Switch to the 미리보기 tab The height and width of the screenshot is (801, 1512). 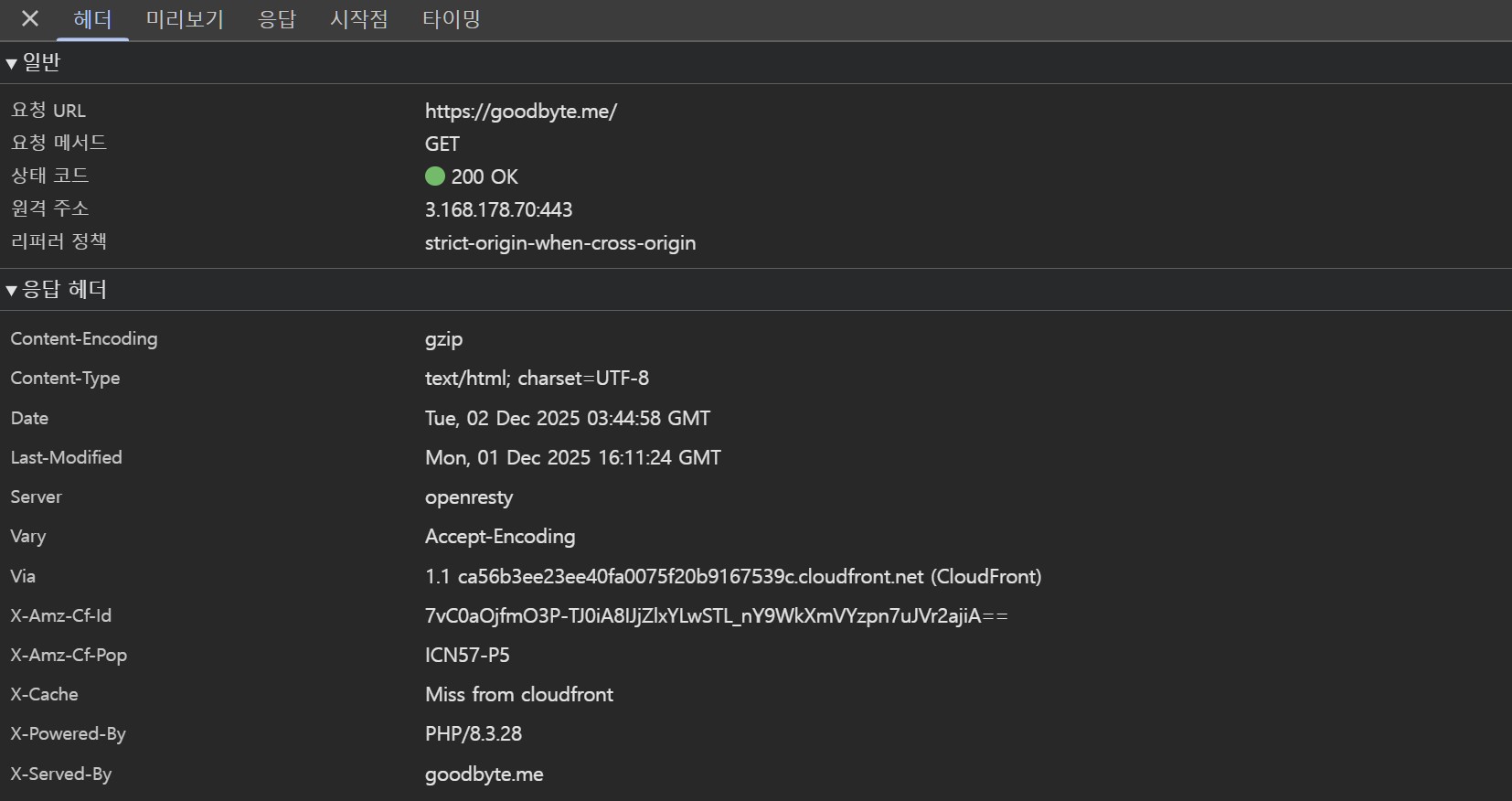pyautogui.click(x=184, y=19)
